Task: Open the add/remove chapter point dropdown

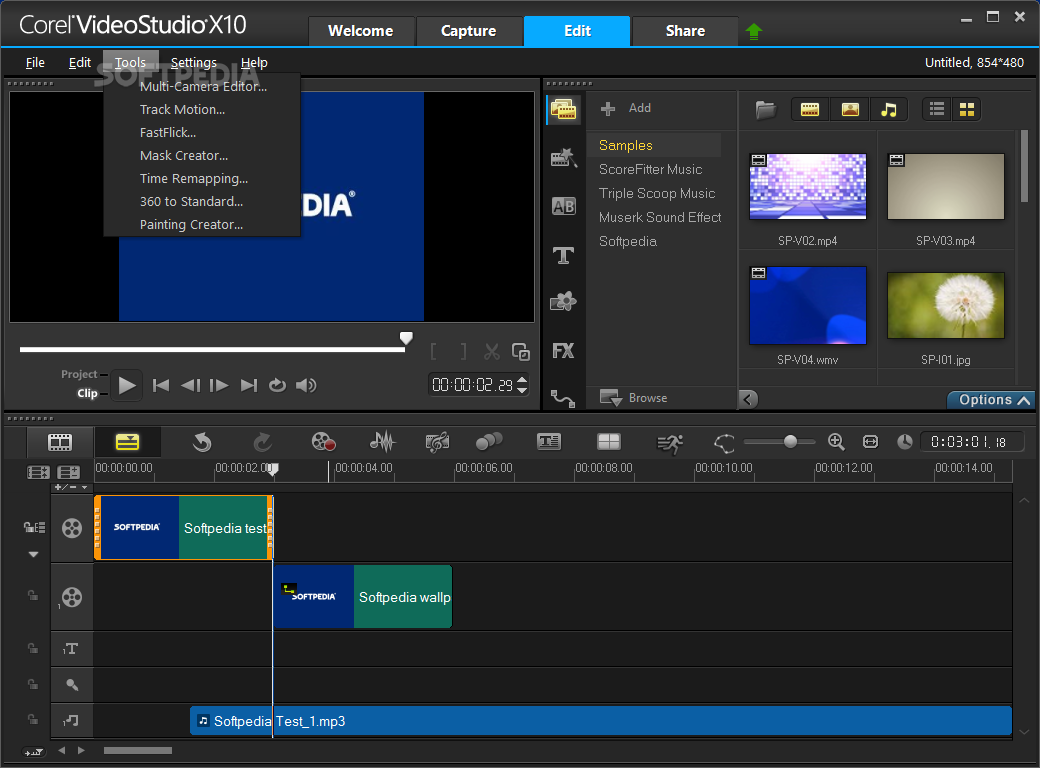Action: [x=72, y=487]
